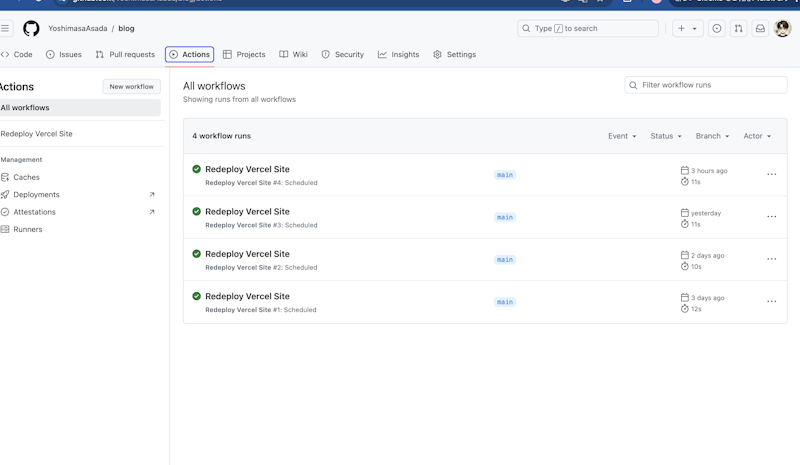Expand the Status filter dropdown
This screenshot has height=465, width=800.
665,136
